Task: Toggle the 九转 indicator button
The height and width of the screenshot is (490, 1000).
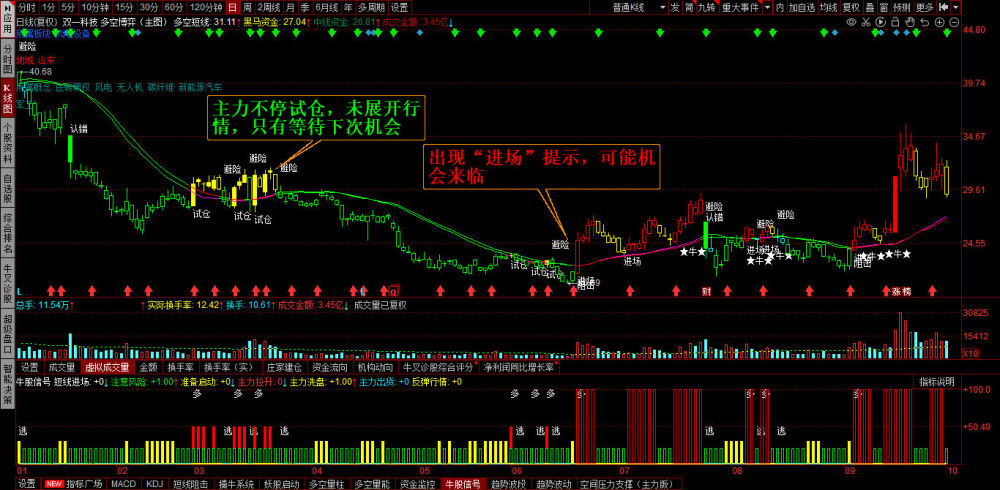Action: 706,8
